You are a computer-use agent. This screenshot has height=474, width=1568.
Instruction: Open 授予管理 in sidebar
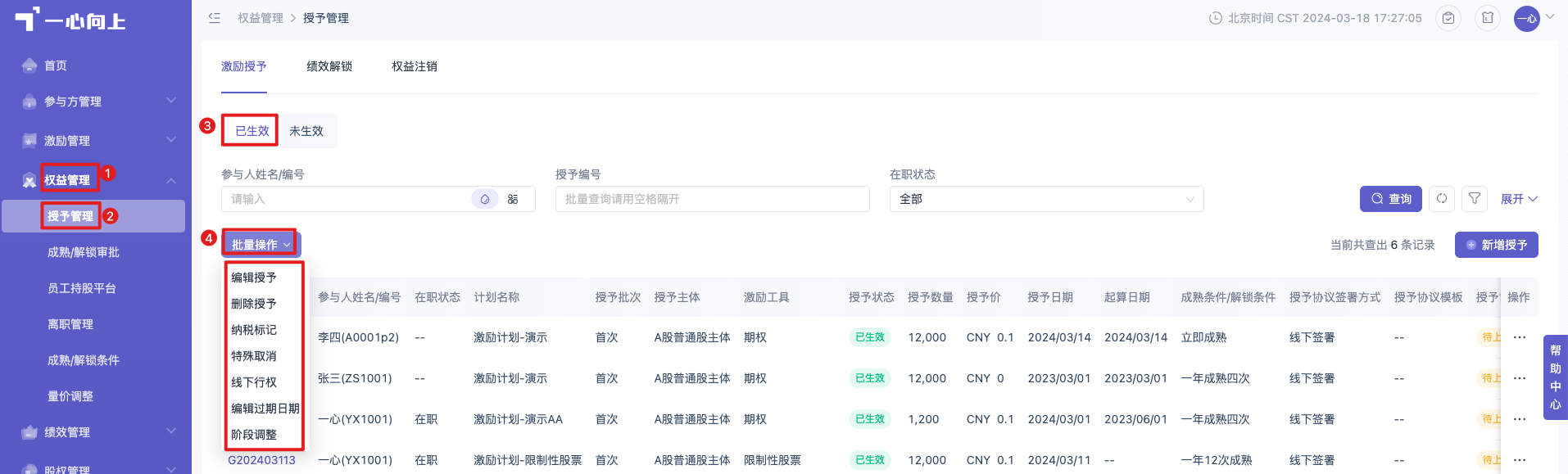coord(70,216)
